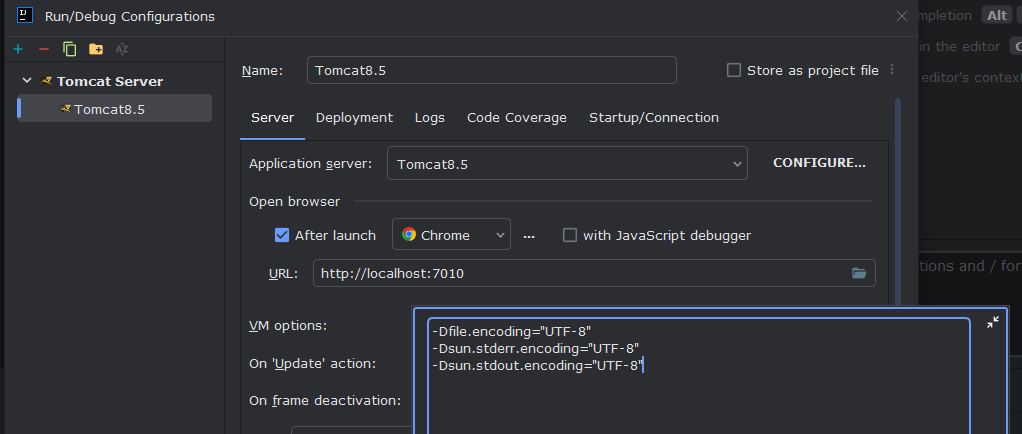This screenshot has height=434, width=1022.
Task: Collapse the VM options expanded editor
Action: coord(993,322)
